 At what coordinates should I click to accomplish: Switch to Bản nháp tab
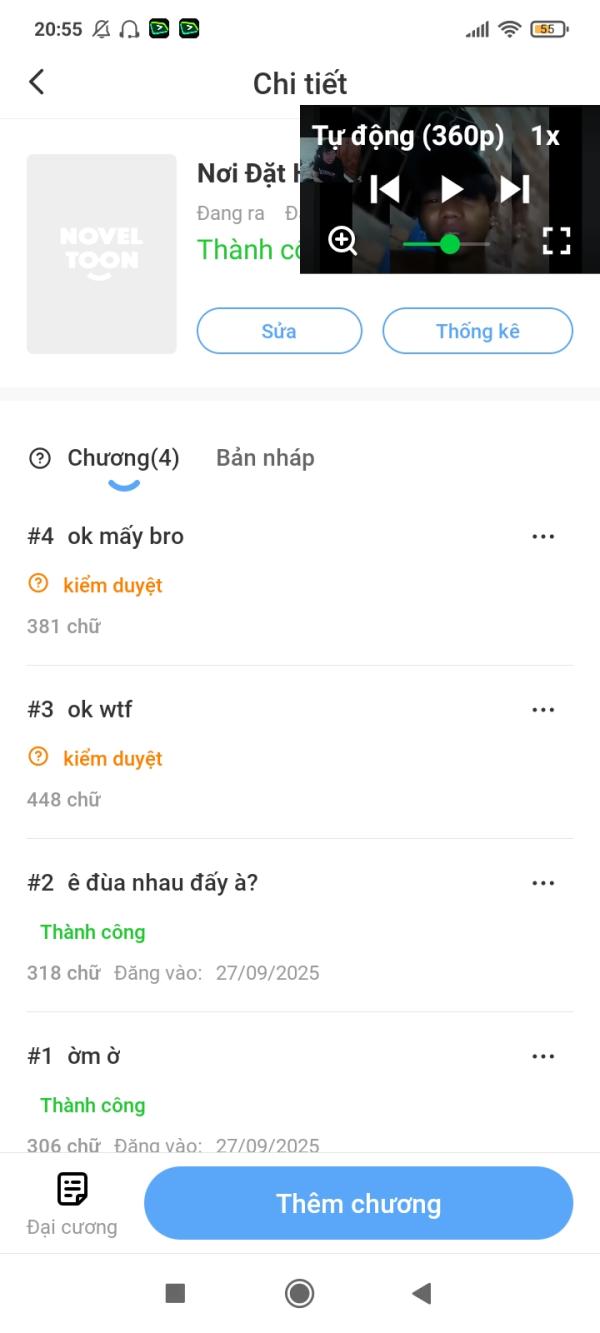[x=265, y=458]
